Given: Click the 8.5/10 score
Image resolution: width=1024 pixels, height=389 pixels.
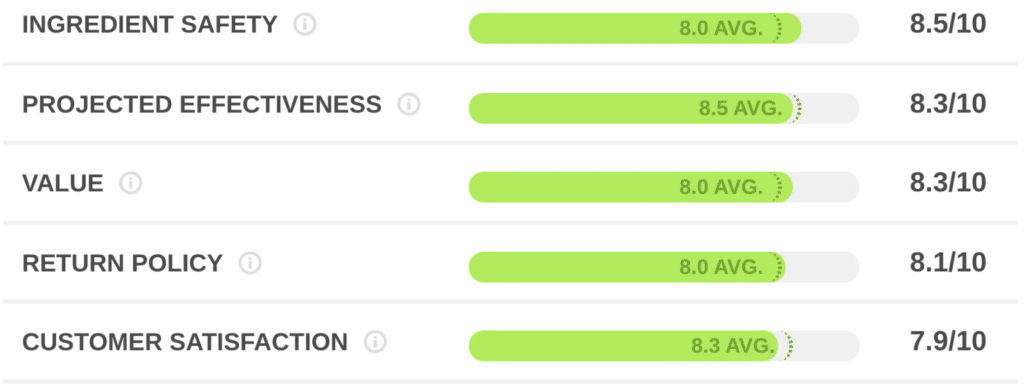Looking at the screenshot, I should (948, 24).
